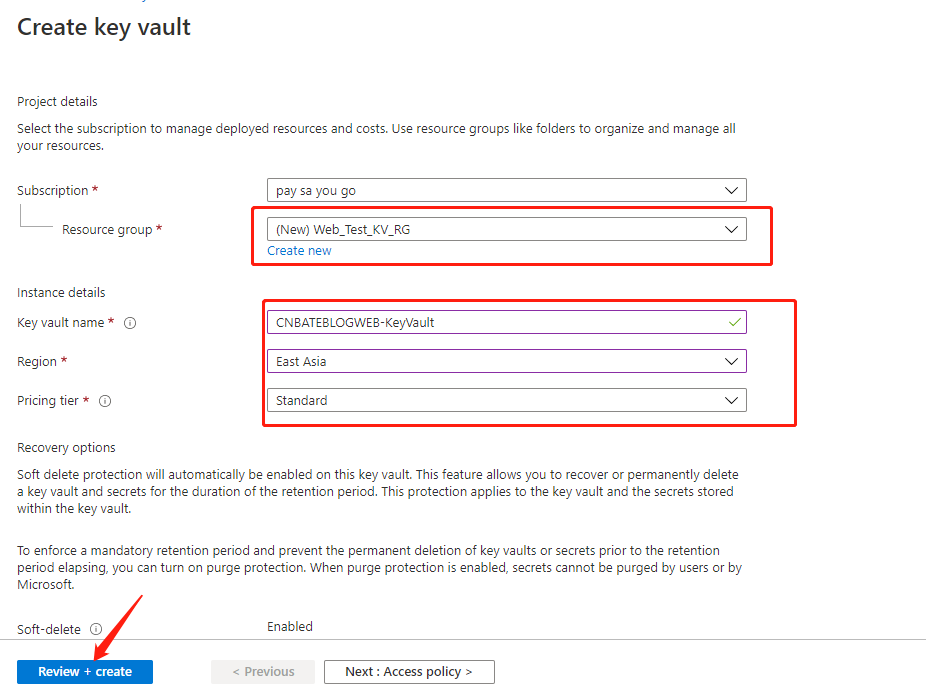Click the Resource group dropdown arrow
Image resolution: width=926 pixels, height=698 pixels.
point(731,229)
